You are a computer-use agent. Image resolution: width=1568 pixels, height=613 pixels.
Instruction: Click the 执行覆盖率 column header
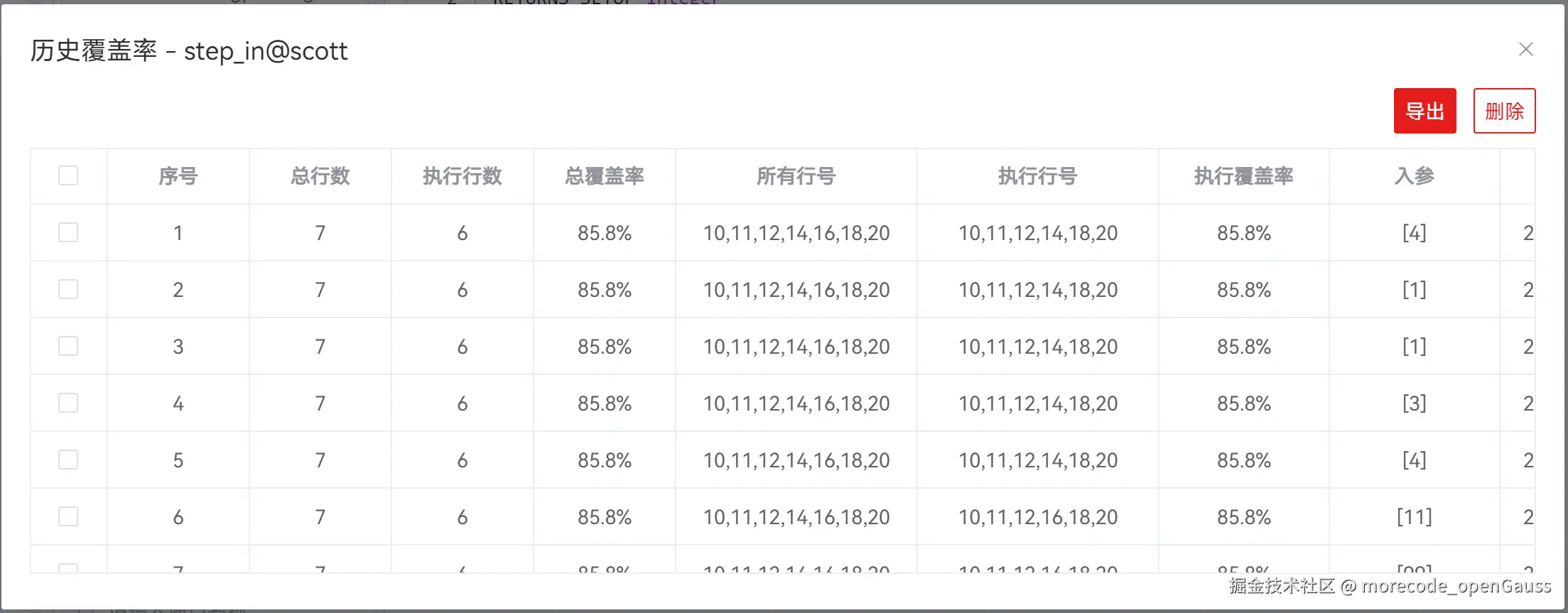1243,176
